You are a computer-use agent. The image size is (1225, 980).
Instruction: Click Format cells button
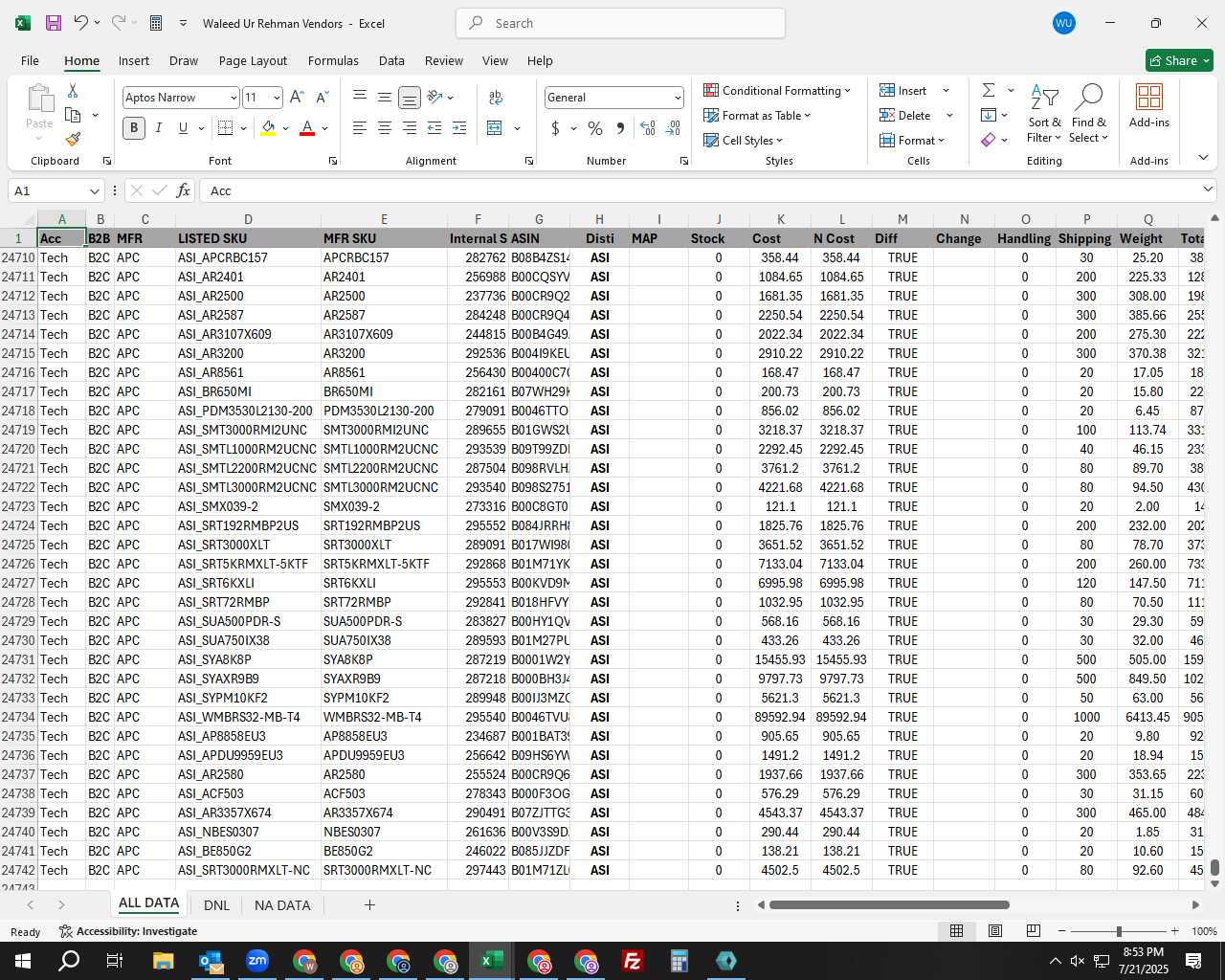point(912,140)
